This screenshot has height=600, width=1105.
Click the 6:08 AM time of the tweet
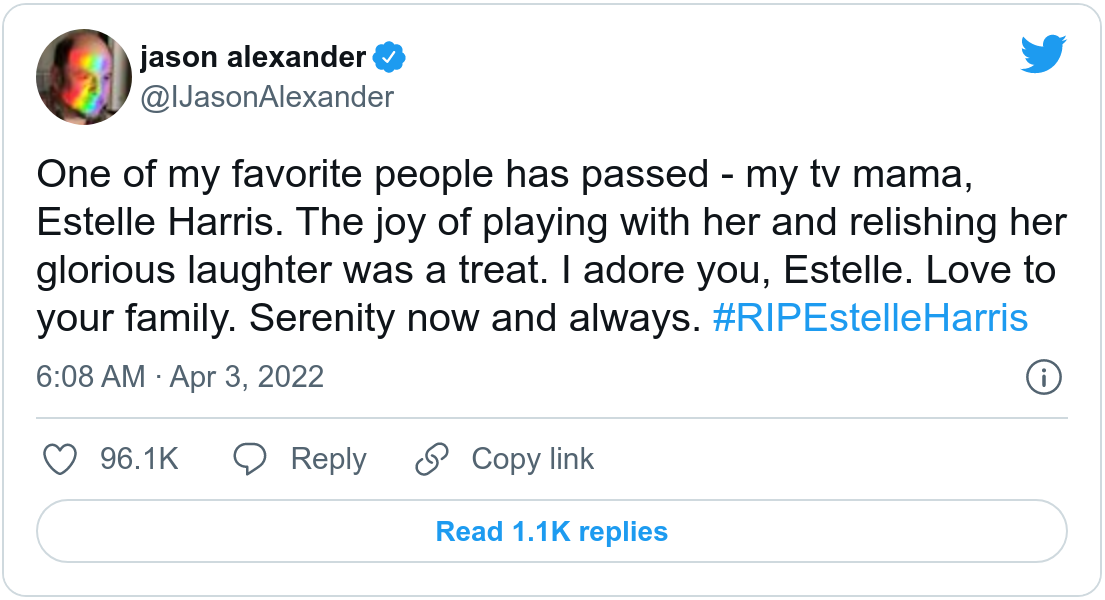(x=91, y=377)
